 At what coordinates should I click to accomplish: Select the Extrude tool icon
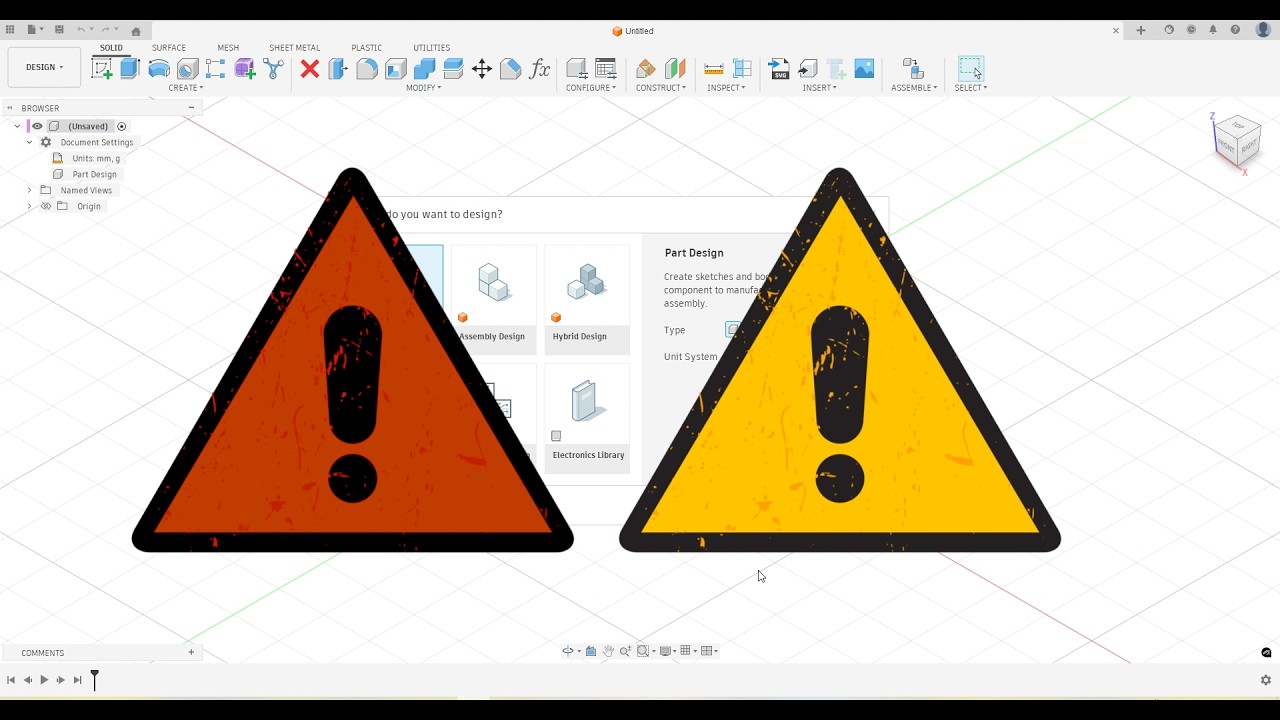point(130,69)
